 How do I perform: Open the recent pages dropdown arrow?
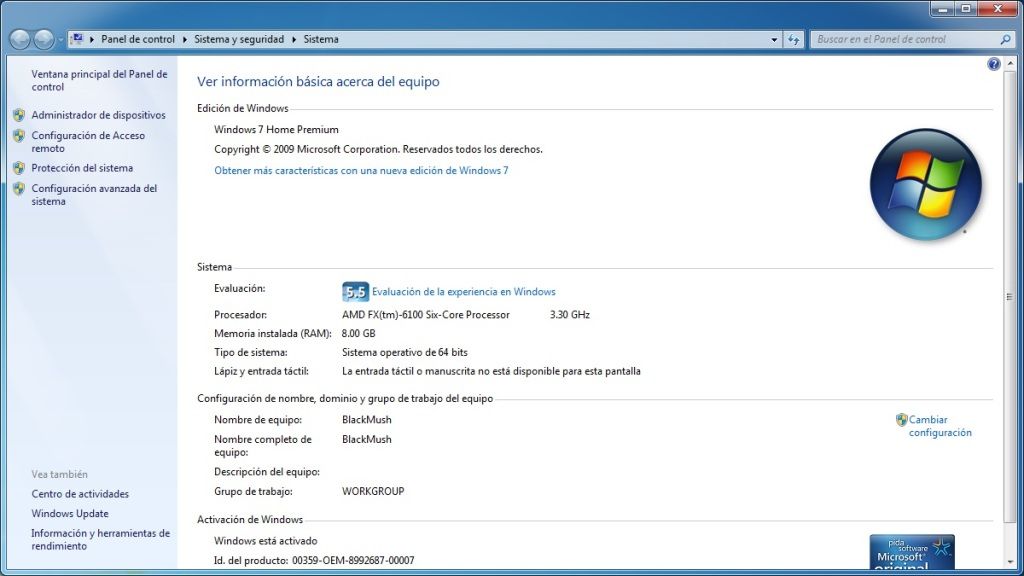[x=60, y=40]
